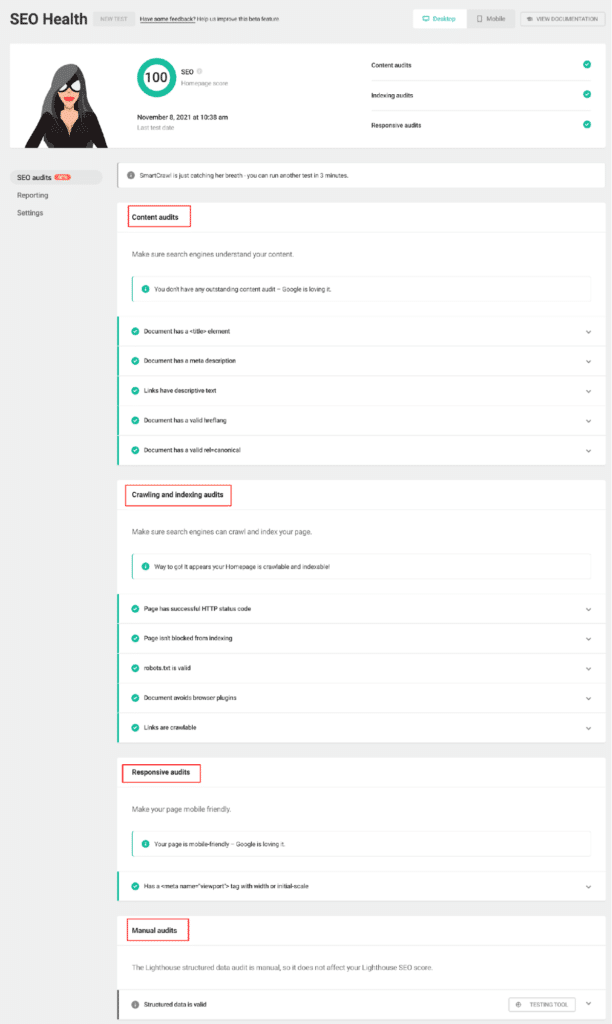612x1024 pixels.
Task: Click check icon for 'Document has a valid rel=canonical'
Action: click(135, 450)
